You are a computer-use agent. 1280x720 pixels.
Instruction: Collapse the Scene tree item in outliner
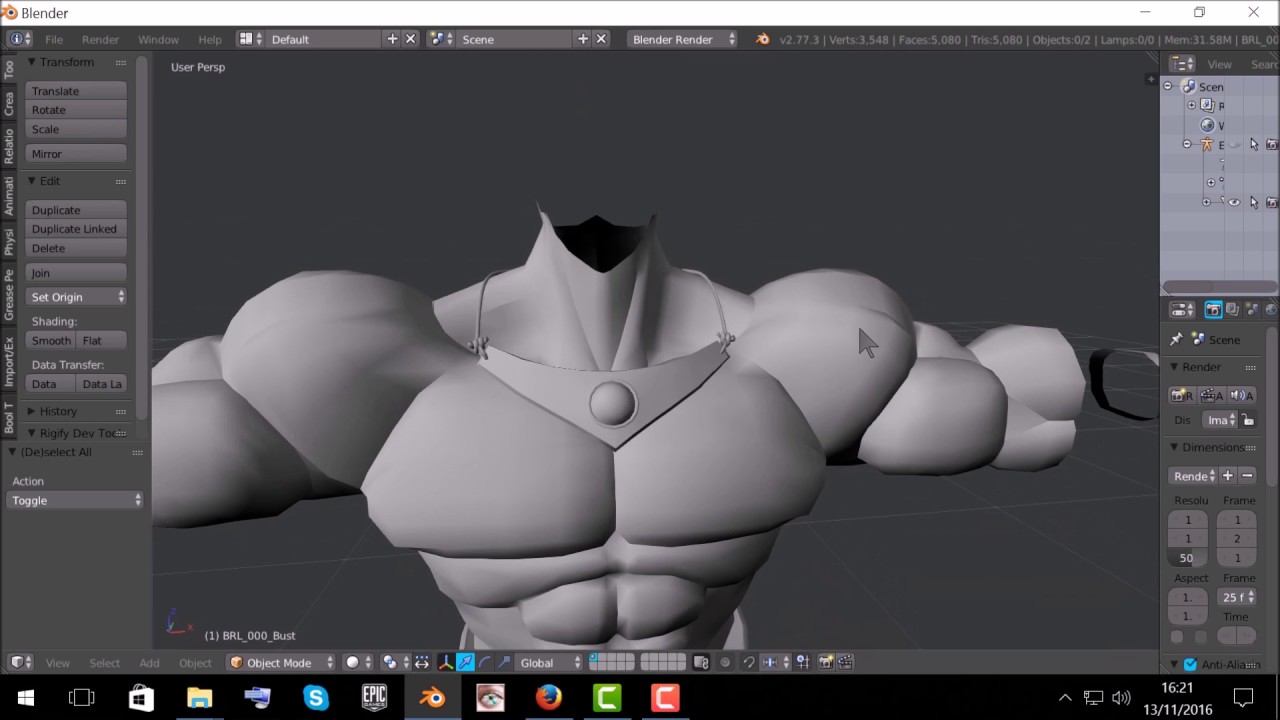(x=1167, y=87)
